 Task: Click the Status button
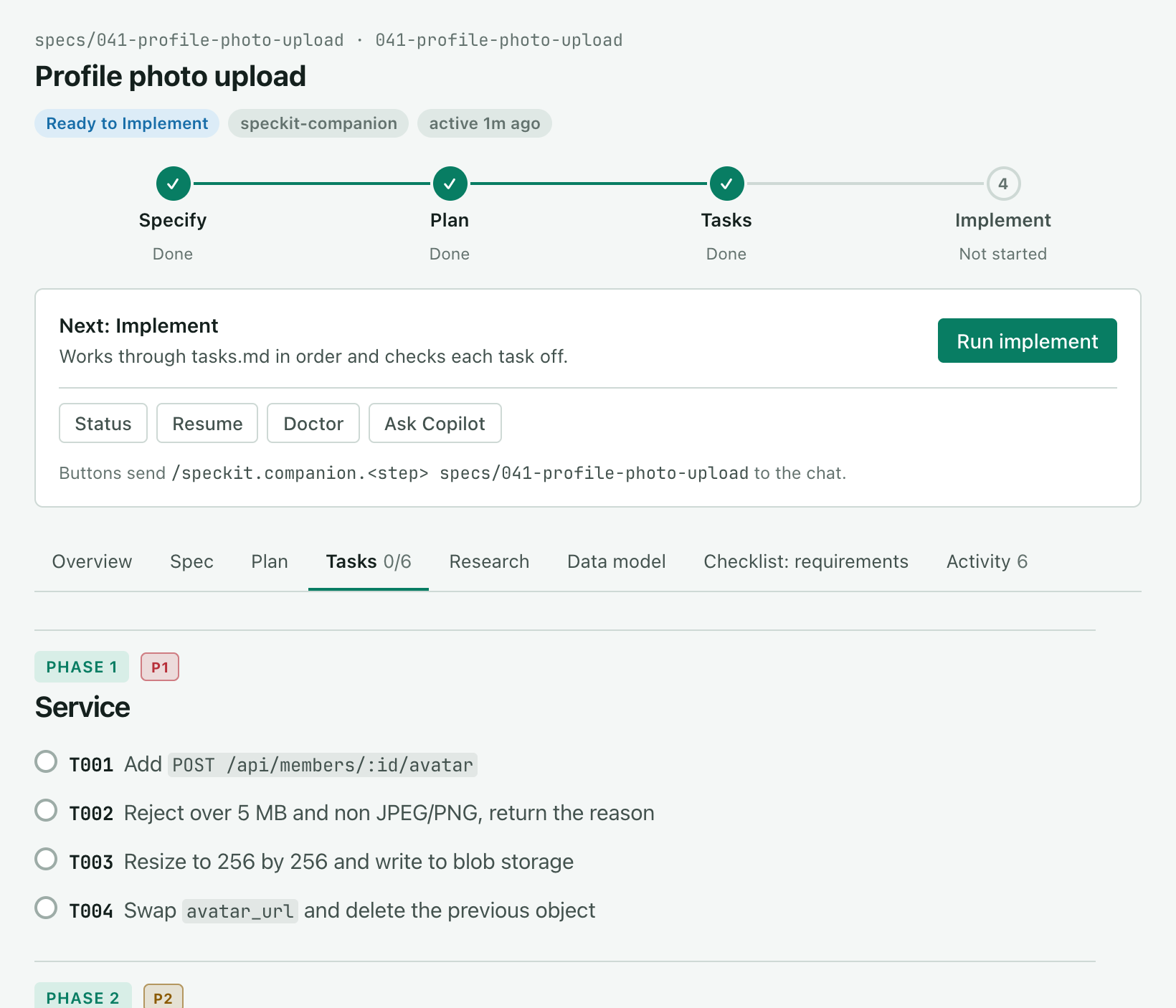pos(103,423)
